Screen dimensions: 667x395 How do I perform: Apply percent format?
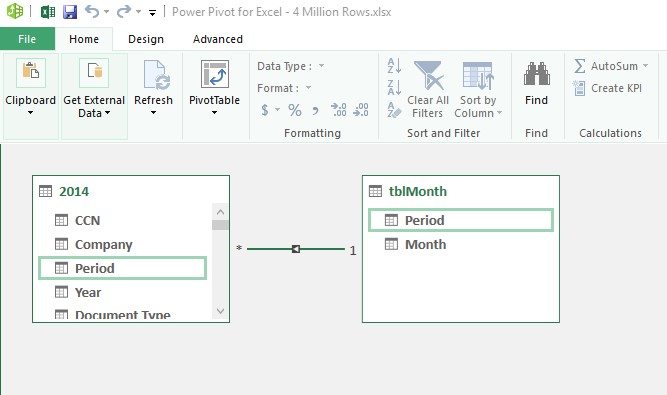pyautogui.click(x=294, y=110)
